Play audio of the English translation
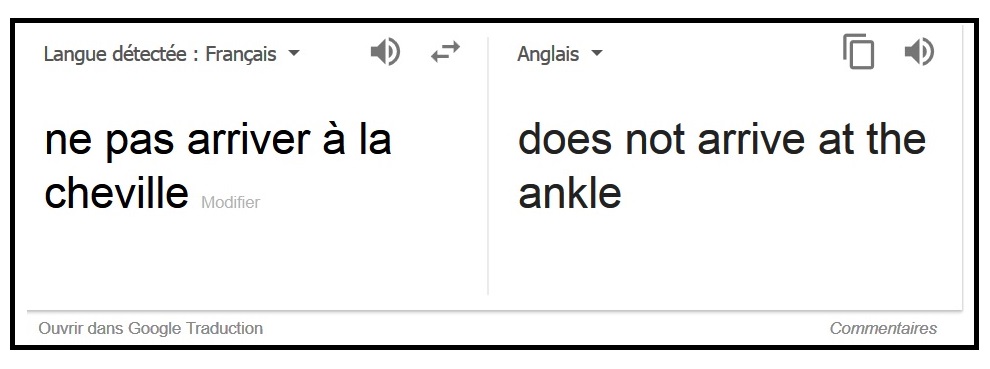This screenshot has width=990, height=369. coord(919,52)
